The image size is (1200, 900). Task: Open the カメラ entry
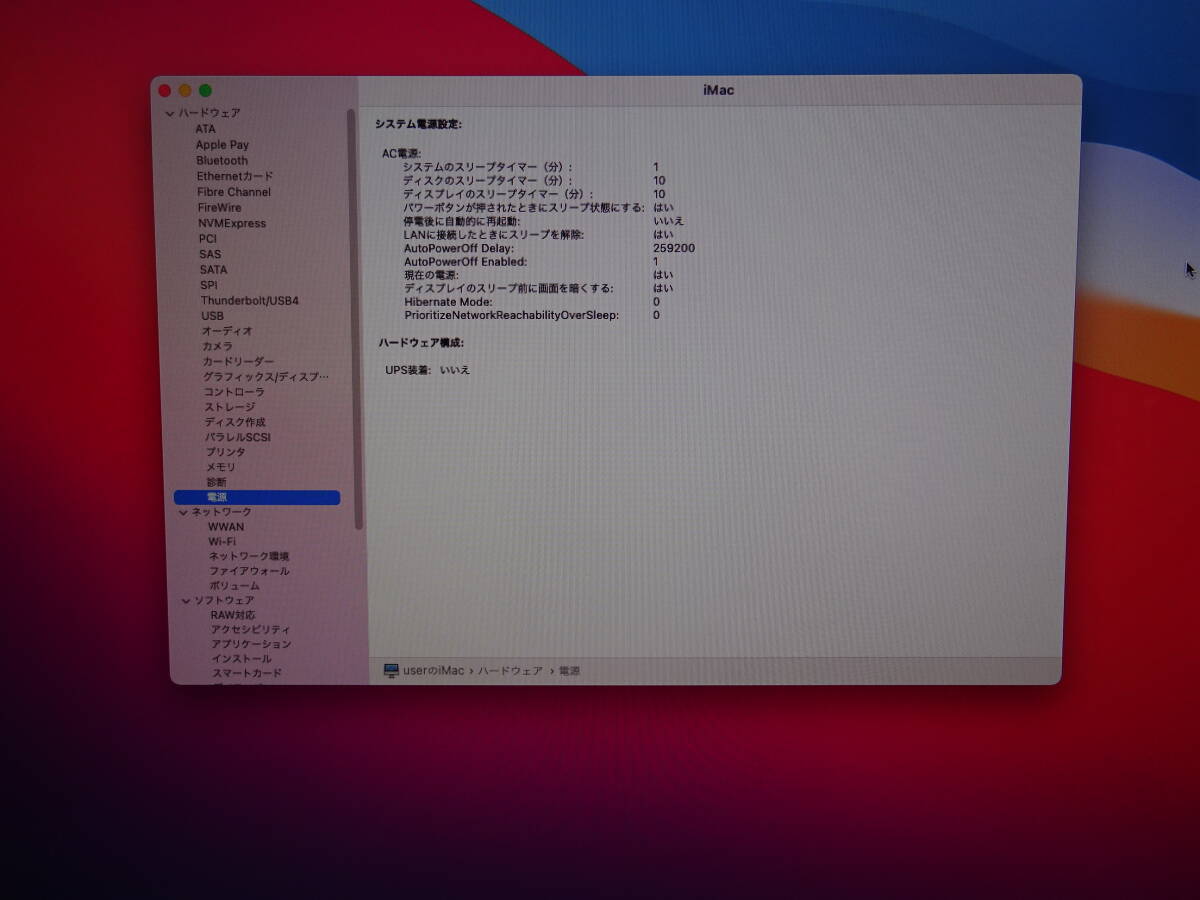coord(217,346)
